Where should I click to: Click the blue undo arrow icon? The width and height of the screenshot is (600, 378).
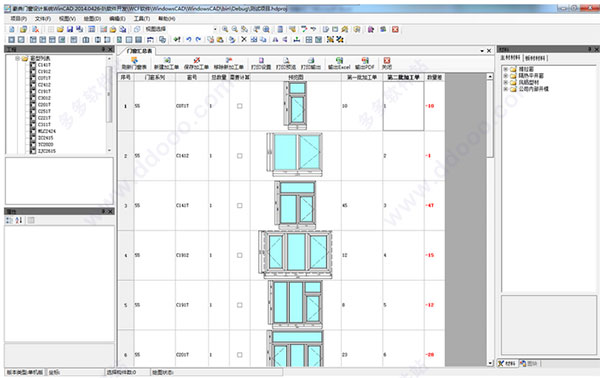pyautogui.click(x=189, y=39)
